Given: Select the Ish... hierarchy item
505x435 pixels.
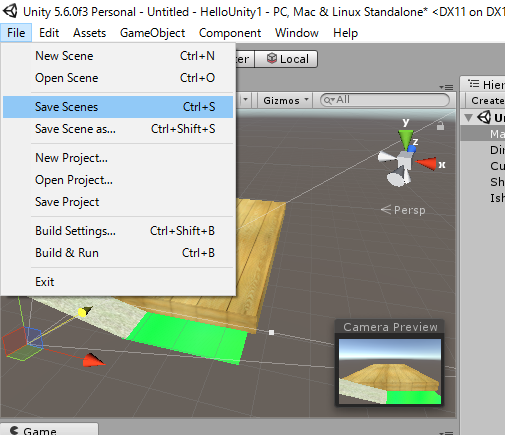Looking at the screenshot, I should pyautogui.click(x=483, y=198).
